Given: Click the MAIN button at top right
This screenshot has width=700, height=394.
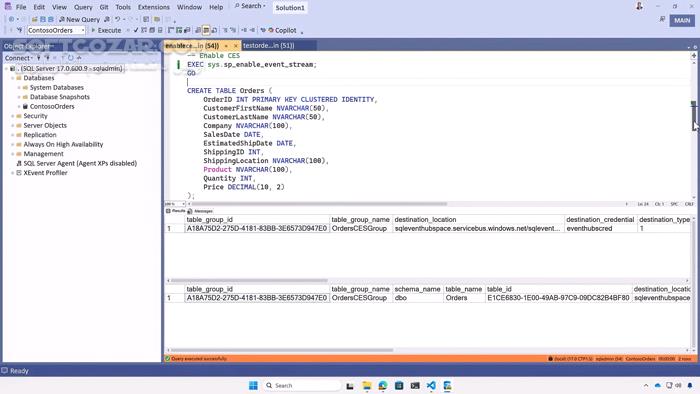Looking at the screenshot, I should pyautogui.click(x=682, y=21).
